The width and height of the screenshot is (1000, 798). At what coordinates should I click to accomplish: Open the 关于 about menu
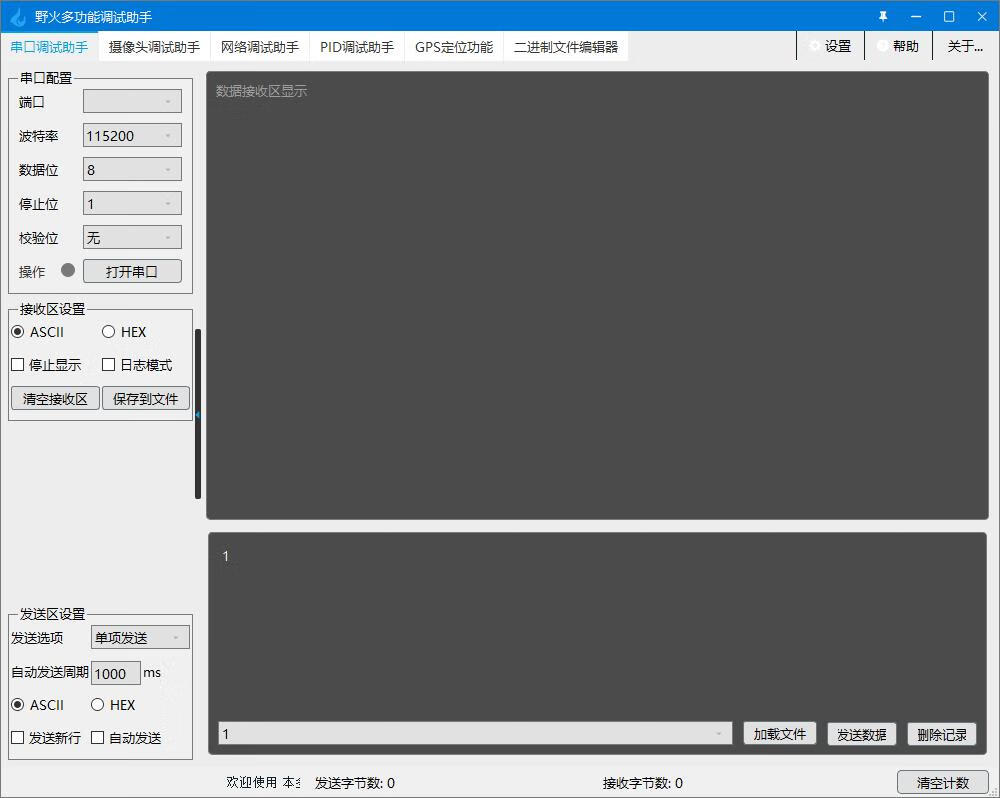[964, 46]
